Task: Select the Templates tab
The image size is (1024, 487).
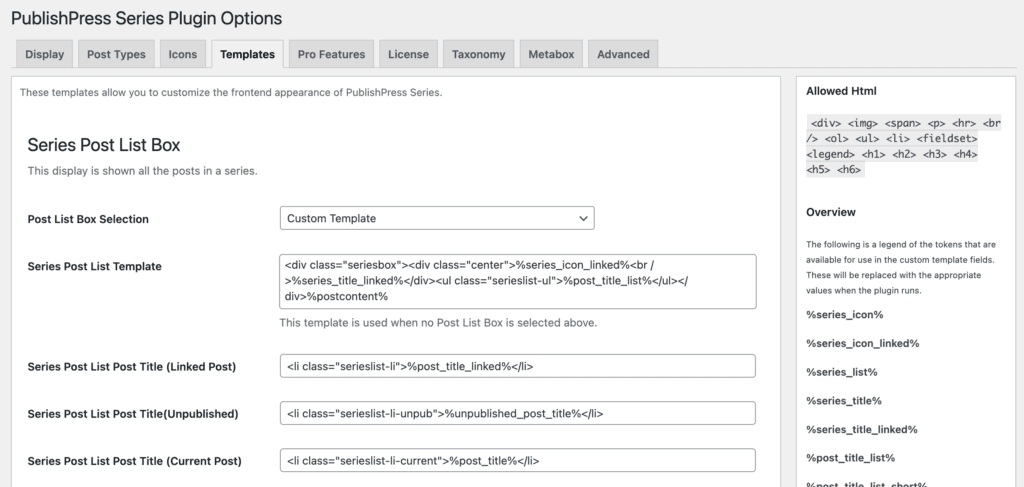Action: coord(247,54)
